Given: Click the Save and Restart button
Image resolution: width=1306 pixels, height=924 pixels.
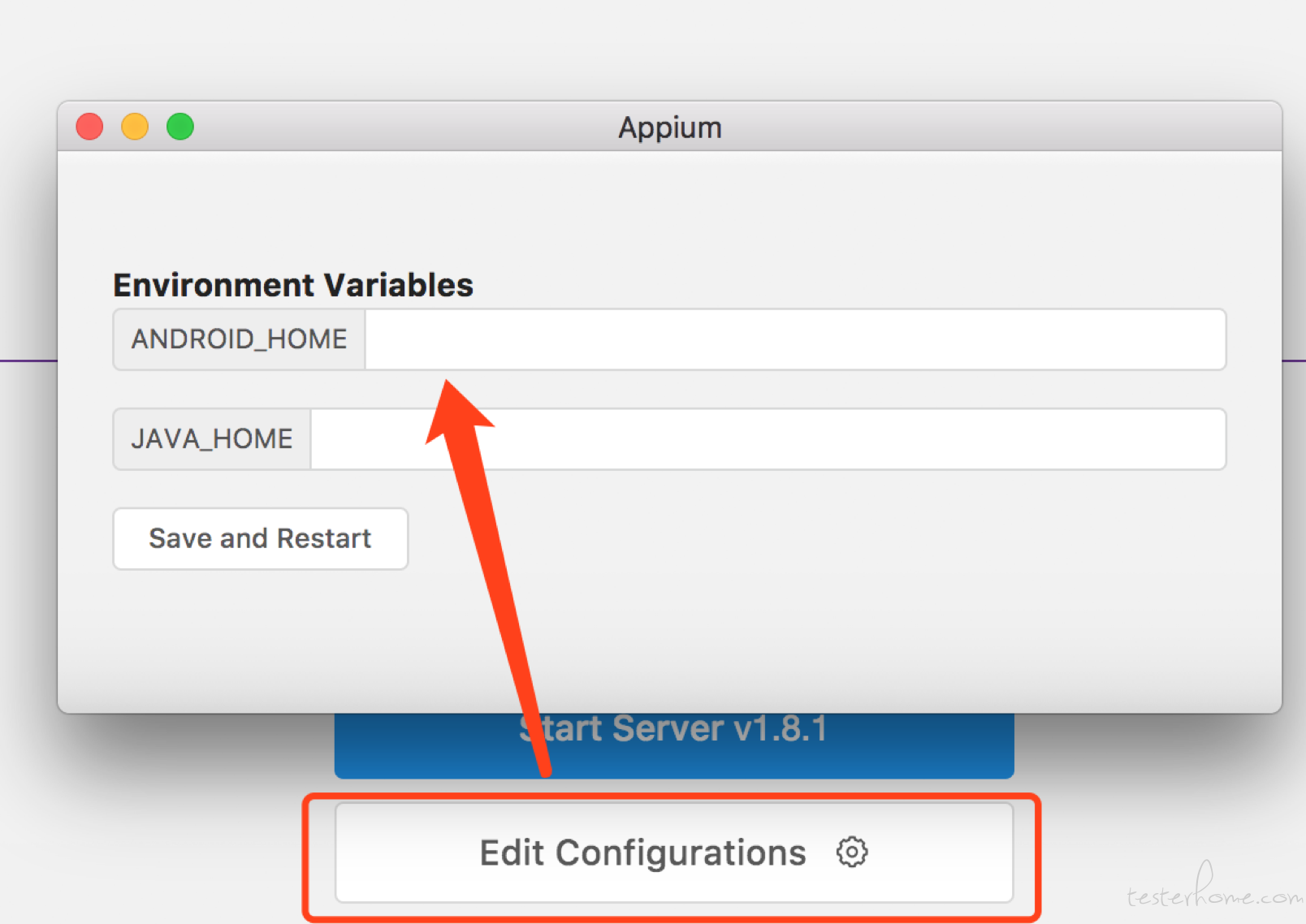Looking at the screenshot, I should 260,538.
